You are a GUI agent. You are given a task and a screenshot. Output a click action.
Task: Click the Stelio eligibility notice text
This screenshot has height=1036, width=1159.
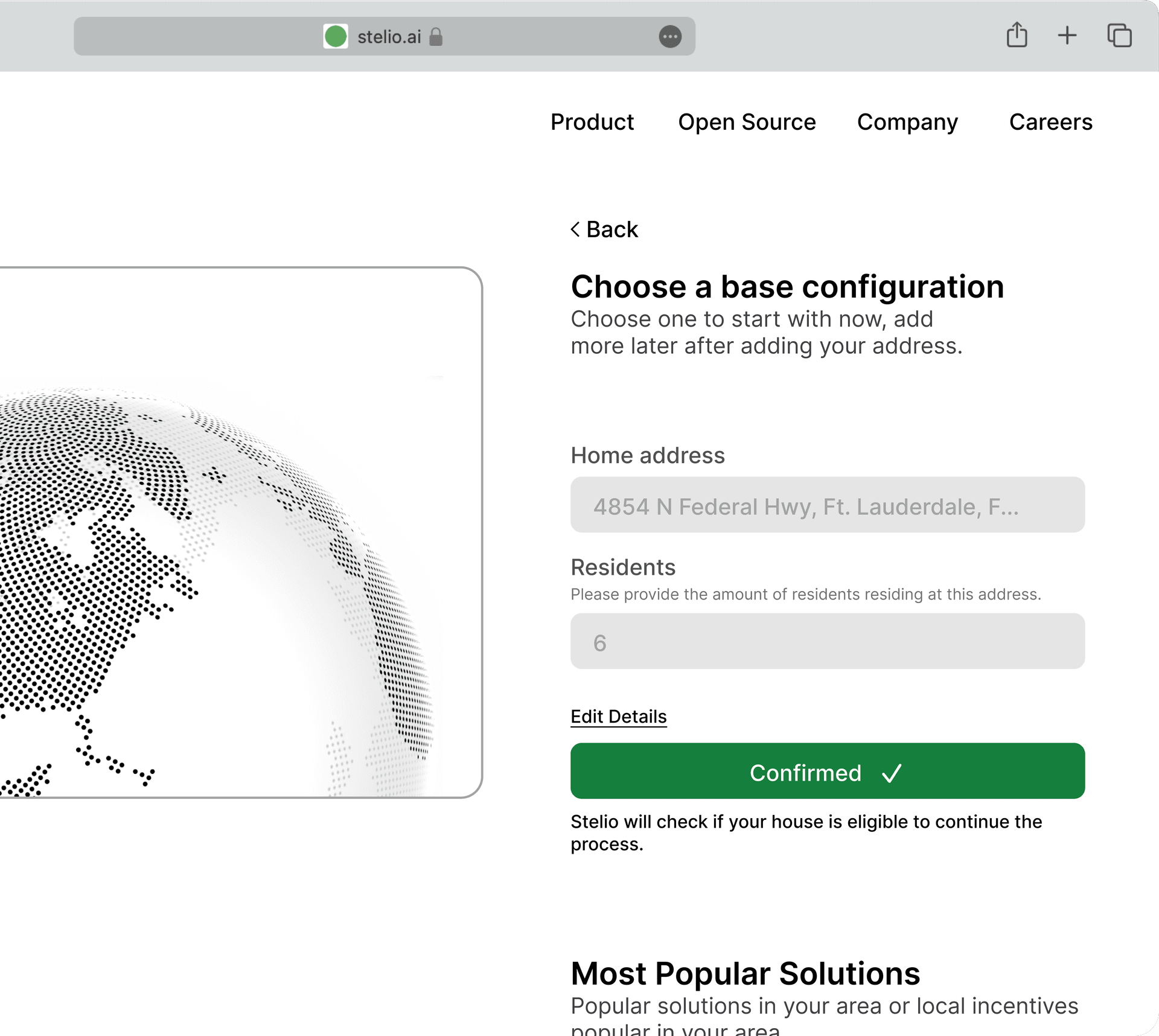pos(806,833)
